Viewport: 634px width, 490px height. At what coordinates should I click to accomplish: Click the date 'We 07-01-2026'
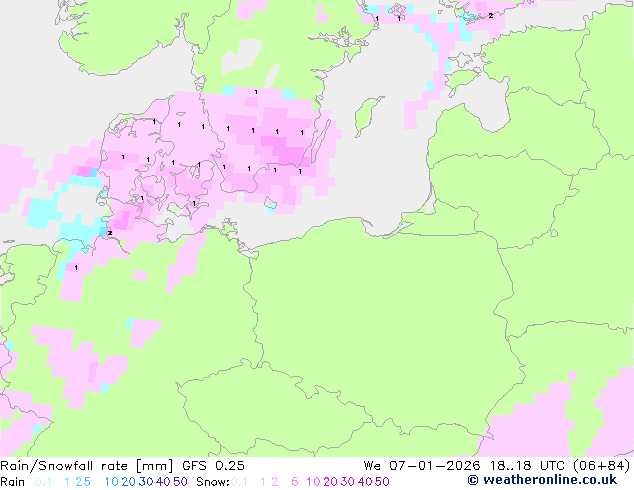[x=422, y=466]
